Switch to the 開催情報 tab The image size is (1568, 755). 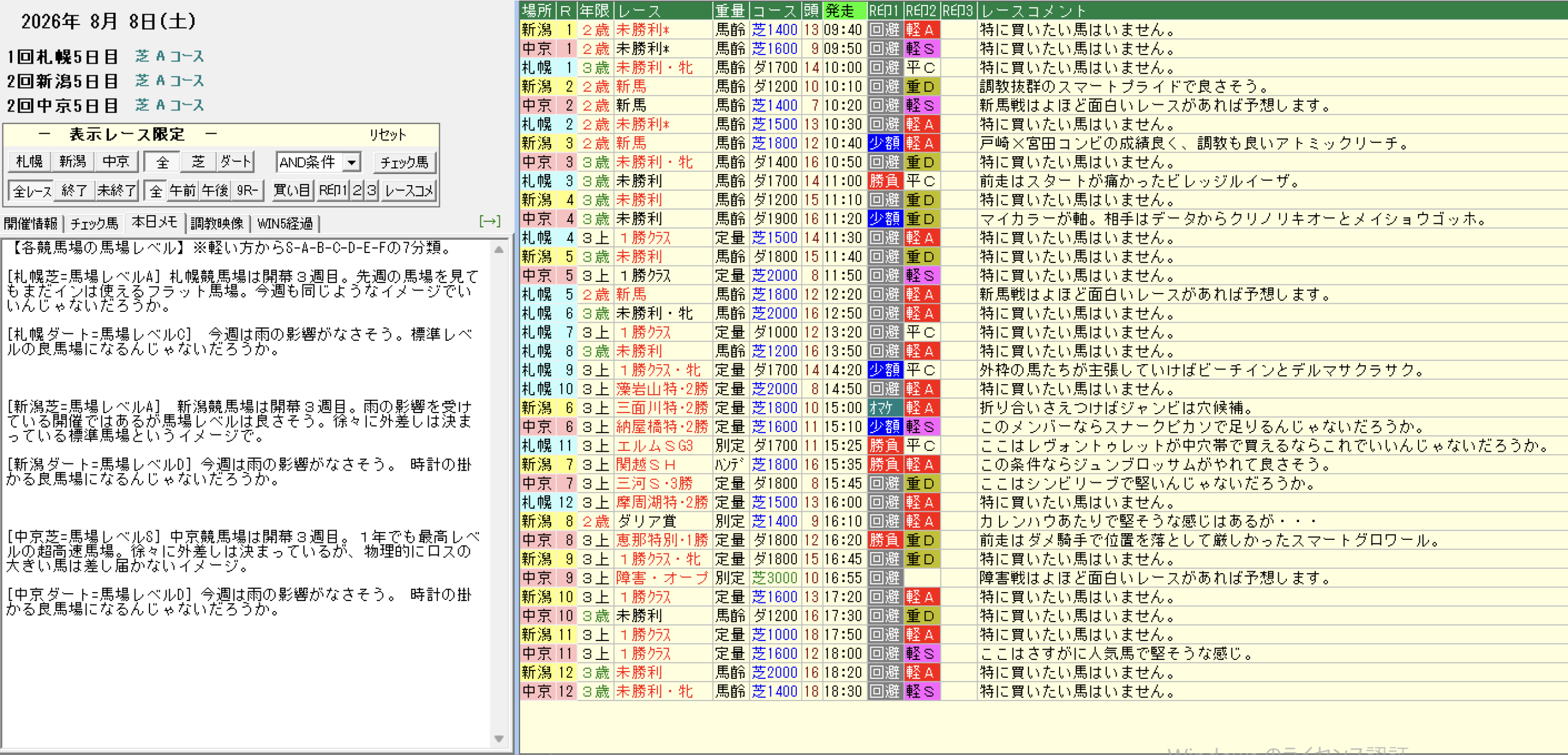click(x=31, y=224)
